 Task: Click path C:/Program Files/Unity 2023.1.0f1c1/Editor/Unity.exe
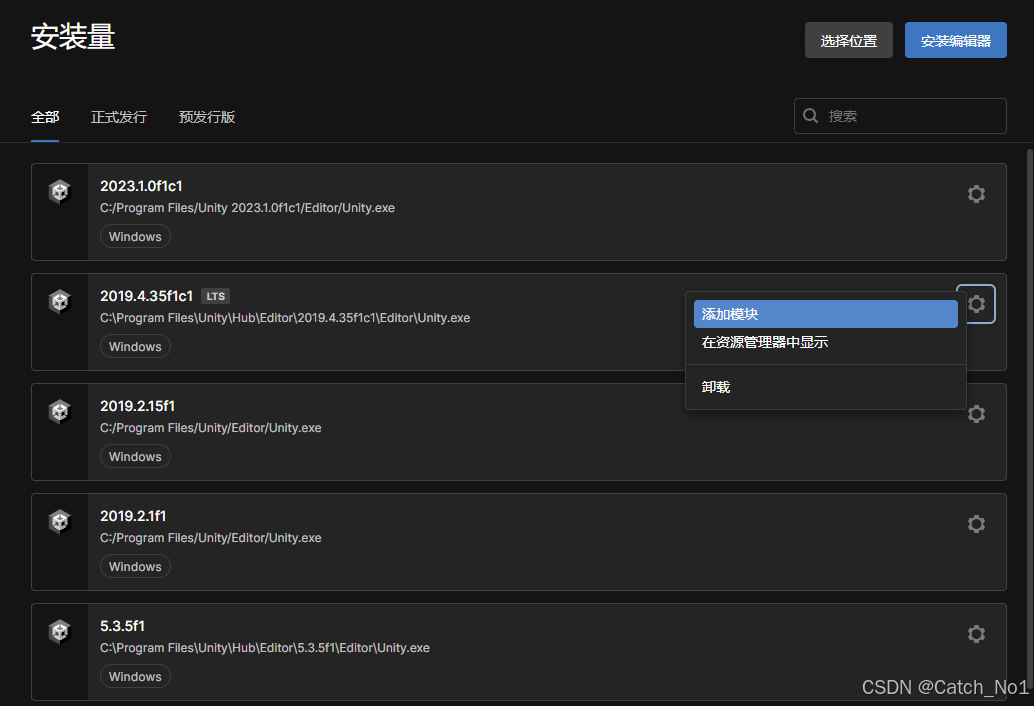coord(247,208)
